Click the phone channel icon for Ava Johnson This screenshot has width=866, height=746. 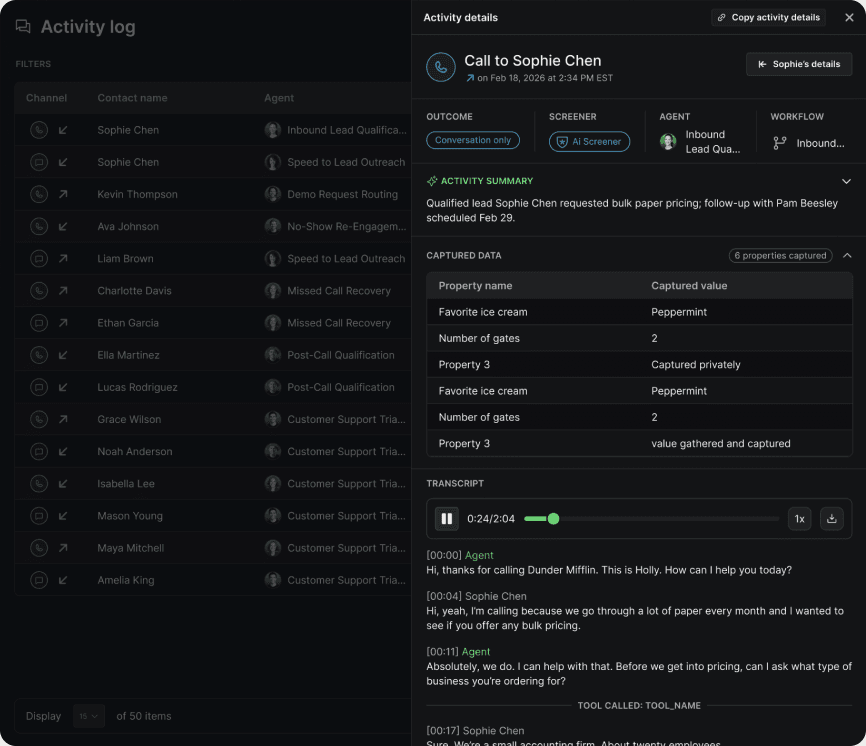tap(39, 226)
